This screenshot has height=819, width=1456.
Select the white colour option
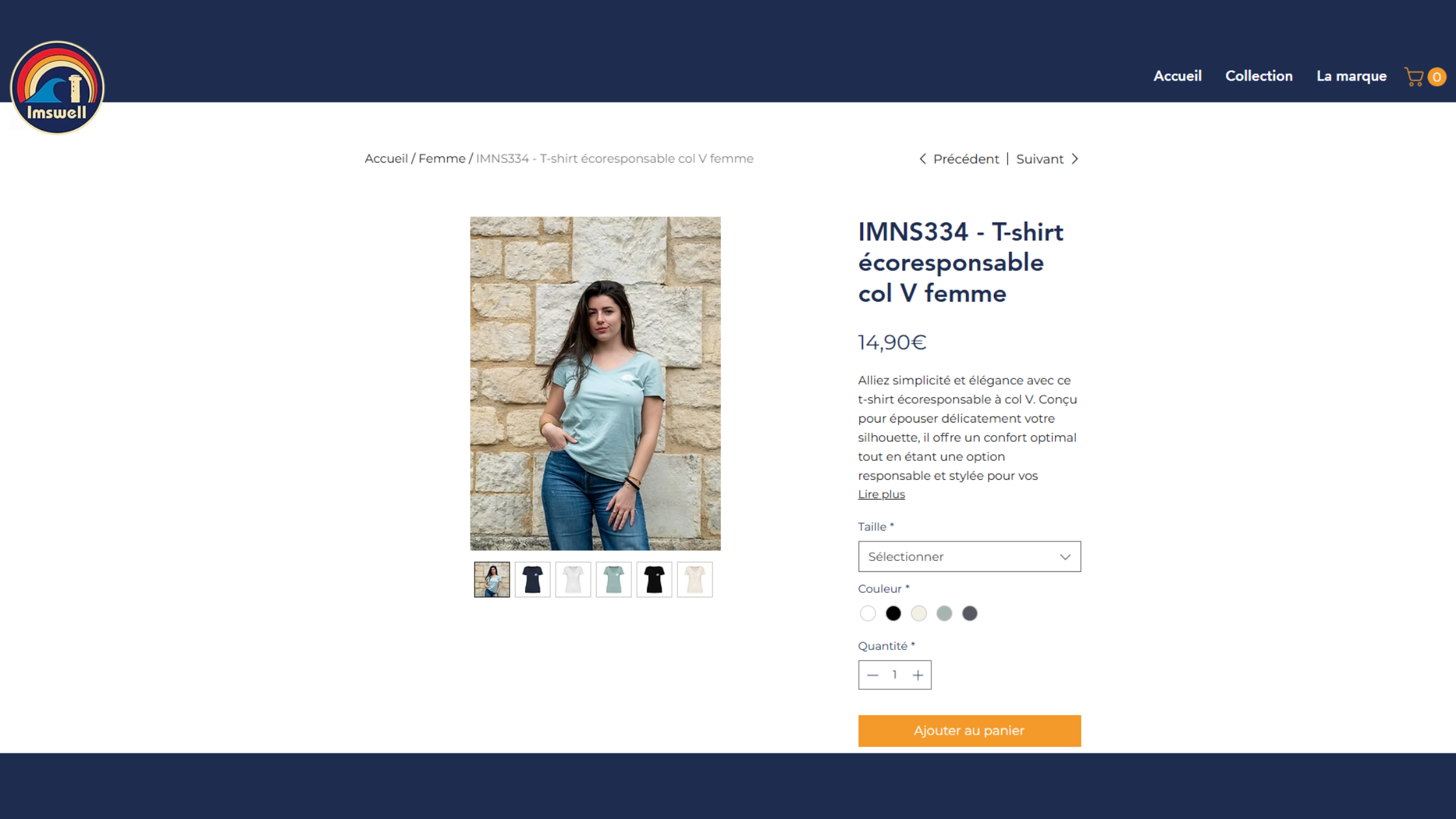(x=868, y=613)
